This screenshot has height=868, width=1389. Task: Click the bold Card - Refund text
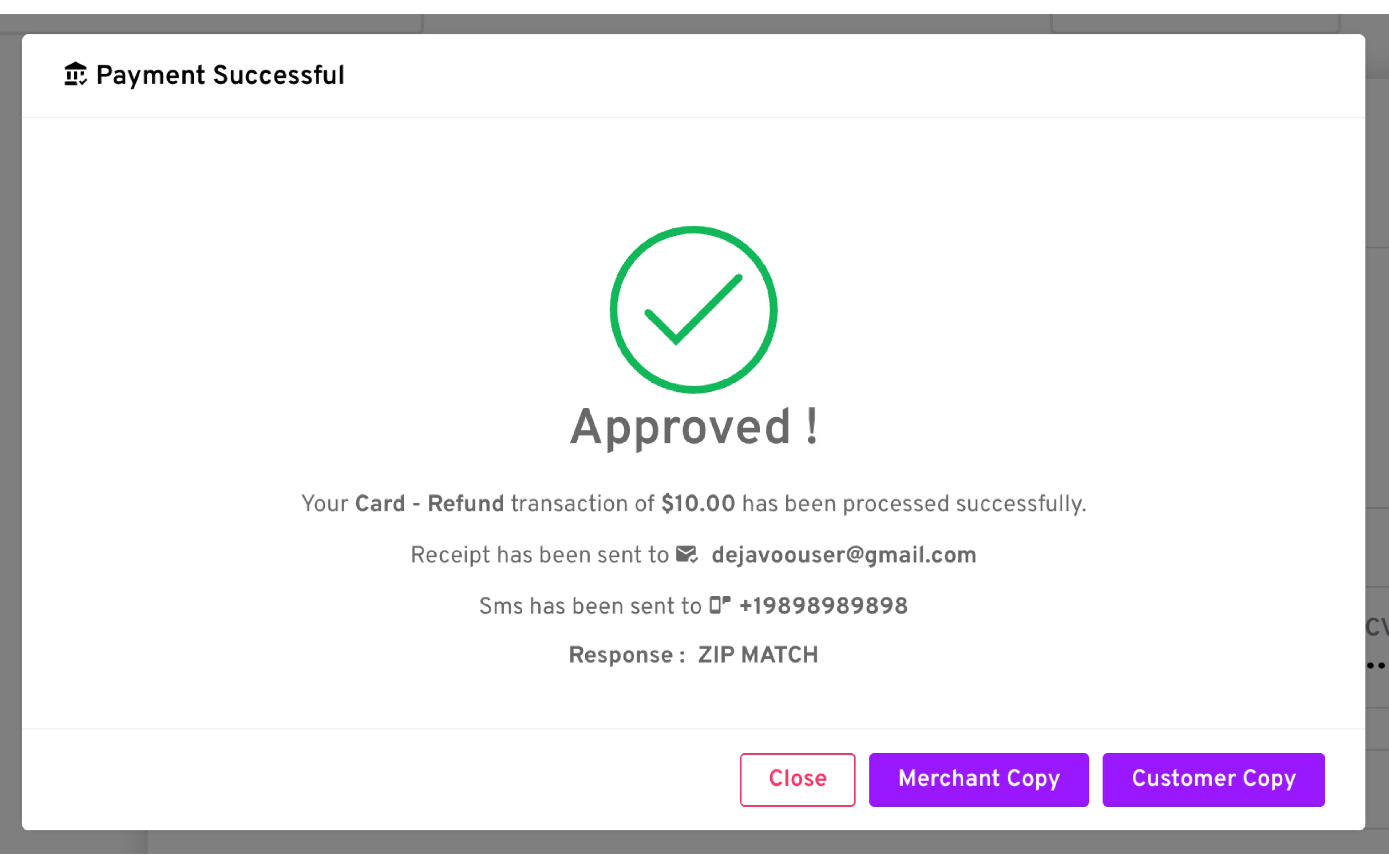coord(429,504)
